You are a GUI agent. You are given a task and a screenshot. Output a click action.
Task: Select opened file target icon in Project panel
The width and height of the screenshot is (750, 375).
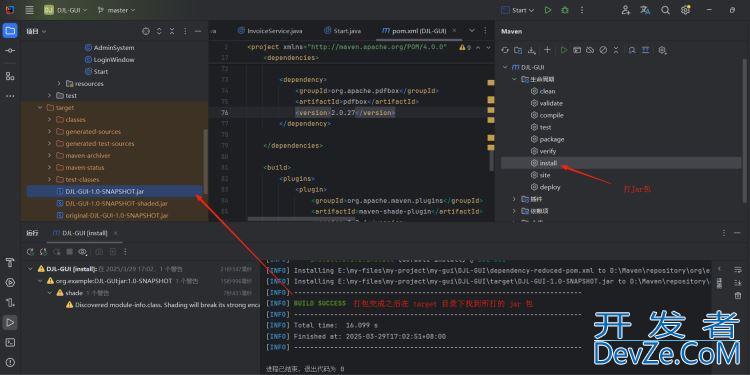146,31
